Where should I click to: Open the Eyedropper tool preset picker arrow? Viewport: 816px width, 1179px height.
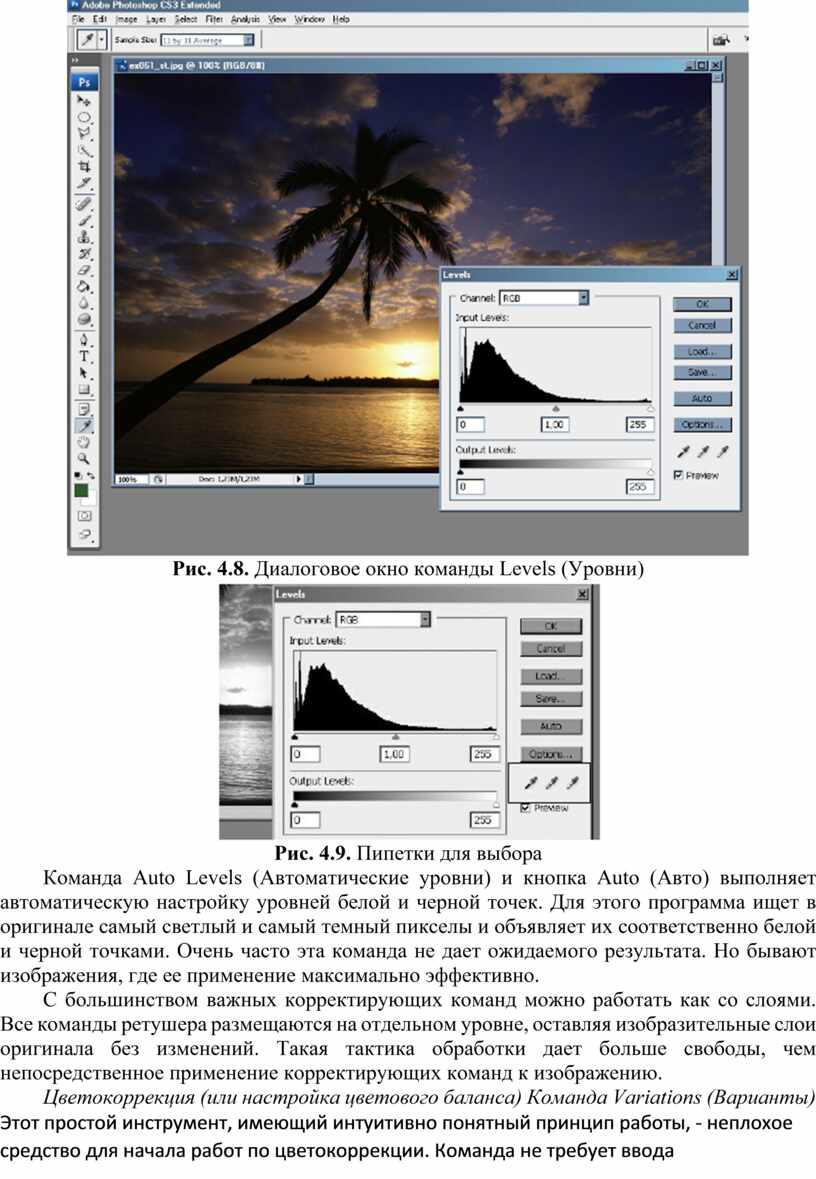tap(102, 39)
